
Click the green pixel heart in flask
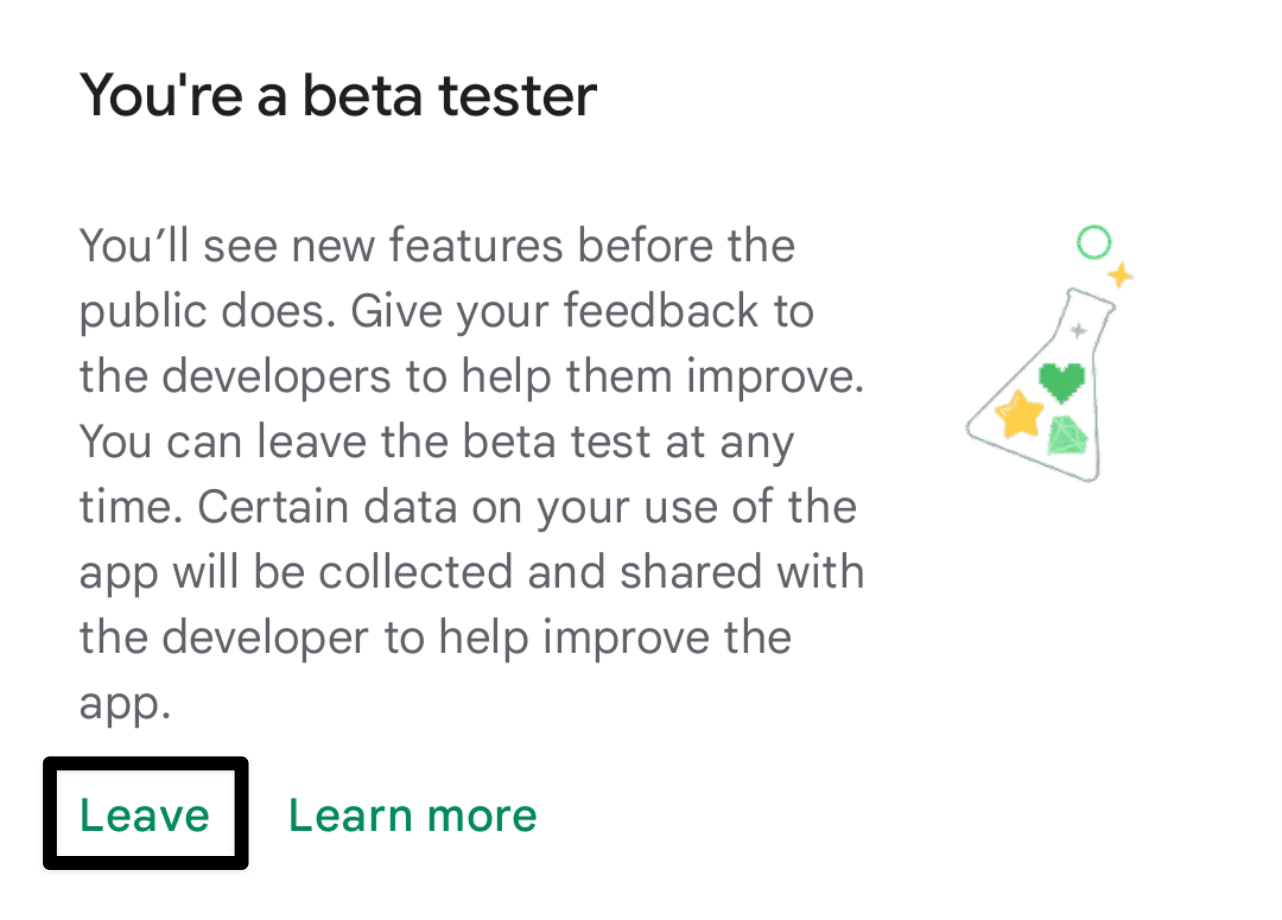point(1062,381)
